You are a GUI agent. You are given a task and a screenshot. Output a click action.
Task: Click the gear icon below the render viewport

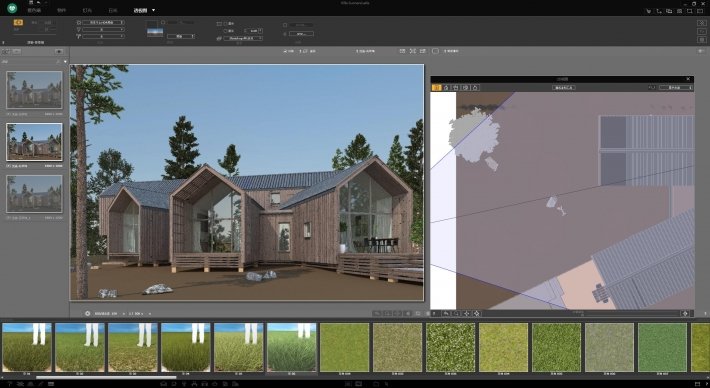click(x=87, y=313)
